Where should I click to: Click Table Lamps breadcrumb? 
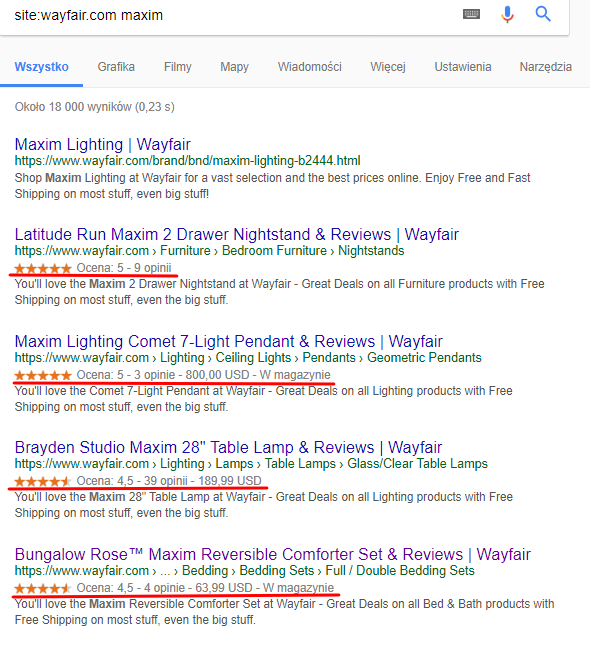(300, 464)
